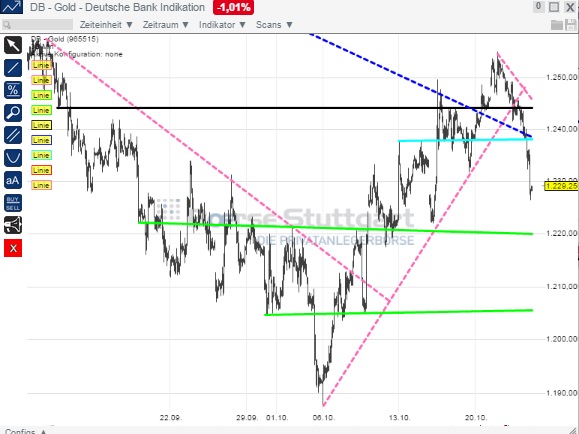Open the Zeiteinheit dropdown menu

[x=106, y=25]
